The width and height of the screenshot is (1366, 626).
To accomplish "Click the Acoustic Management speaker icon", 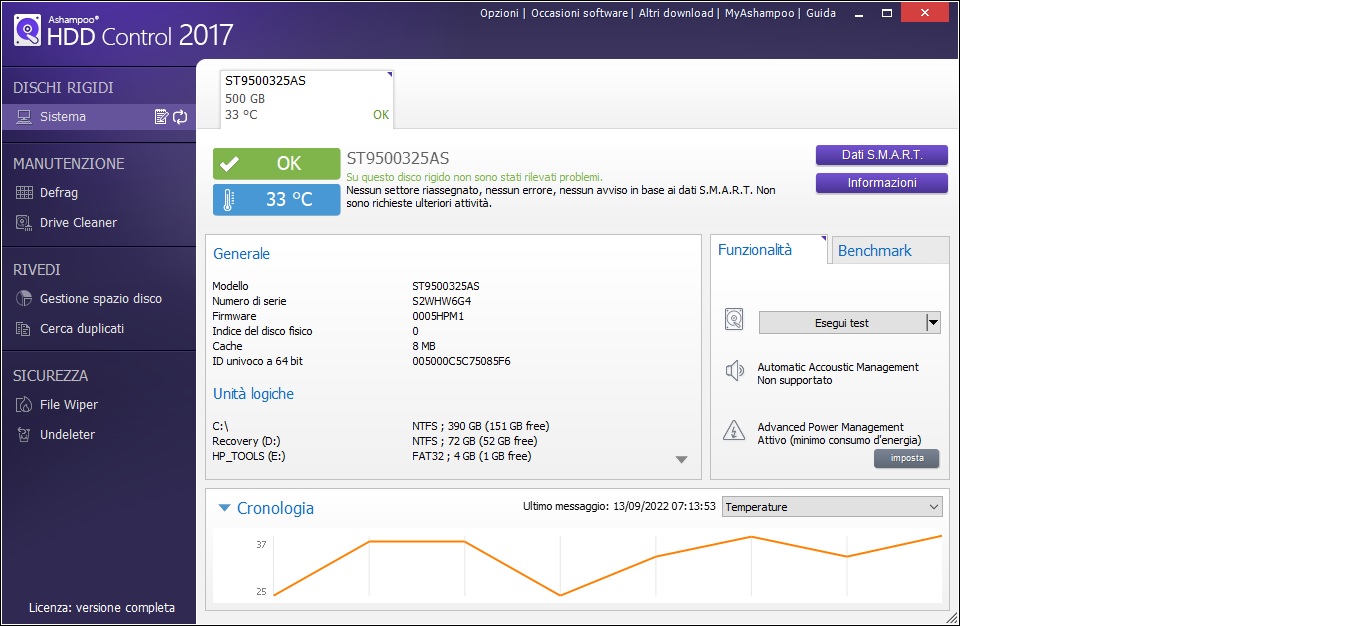I will point(735,372).
